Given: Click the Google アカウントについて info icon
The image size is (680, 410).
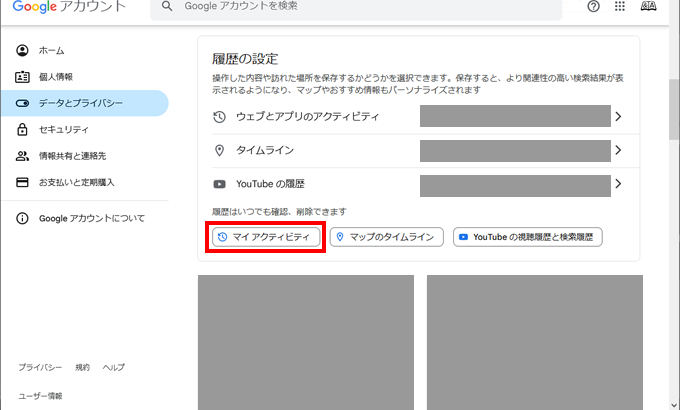Looking at the screenshot, I should pyautogui.click(x=22, y=218).
